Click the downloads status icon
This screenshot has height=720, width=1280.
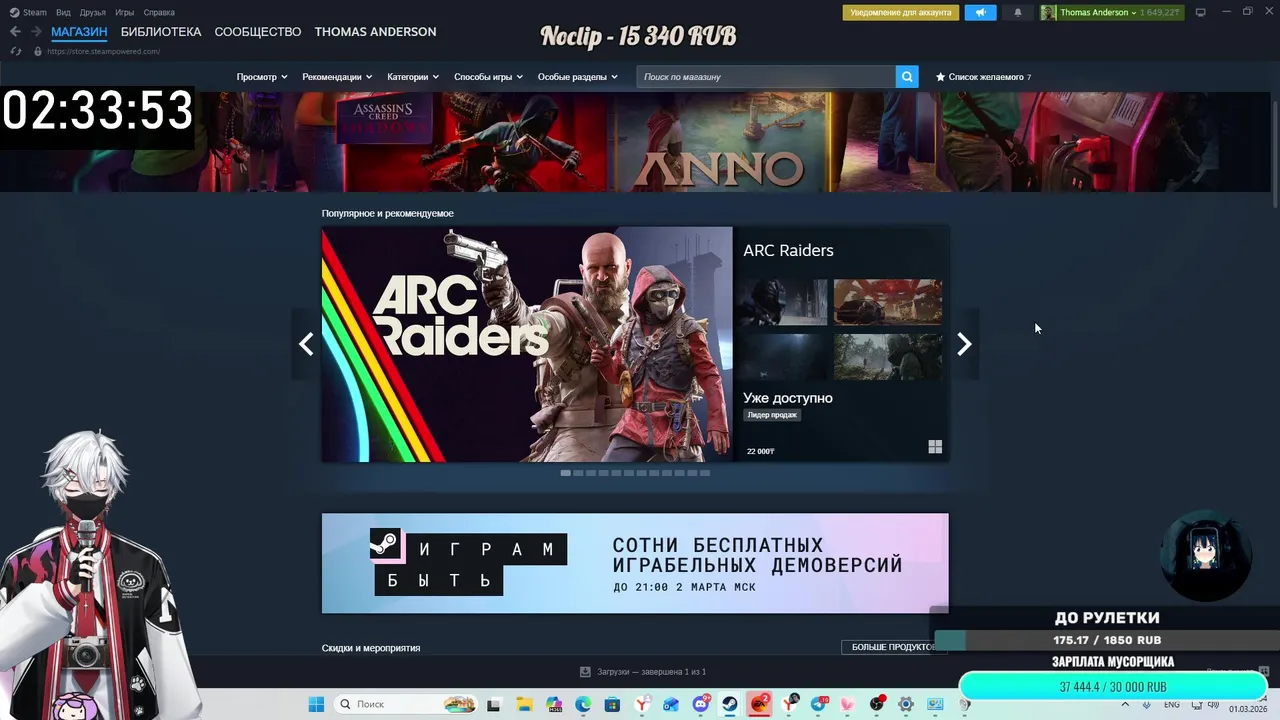(x=585, y=672)
